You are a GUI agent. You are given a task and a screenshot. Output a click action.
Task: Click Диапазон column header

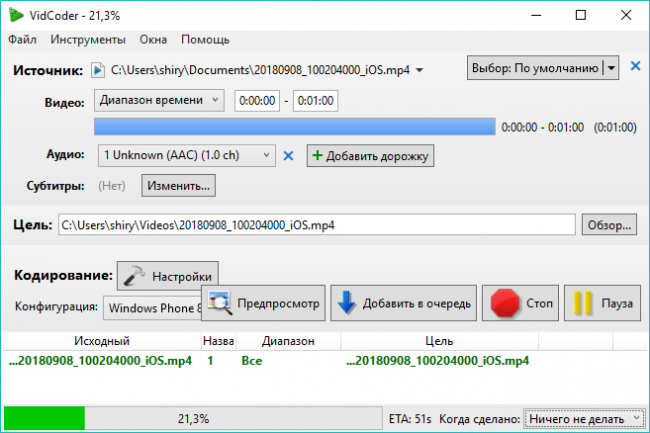click(x=288, y=341)
